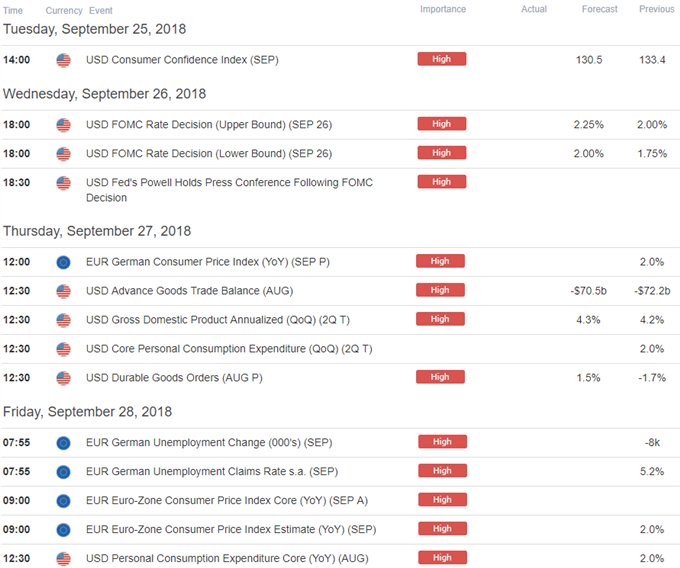Select the Friday, September 28, 2018 heading

click(87, 412)
